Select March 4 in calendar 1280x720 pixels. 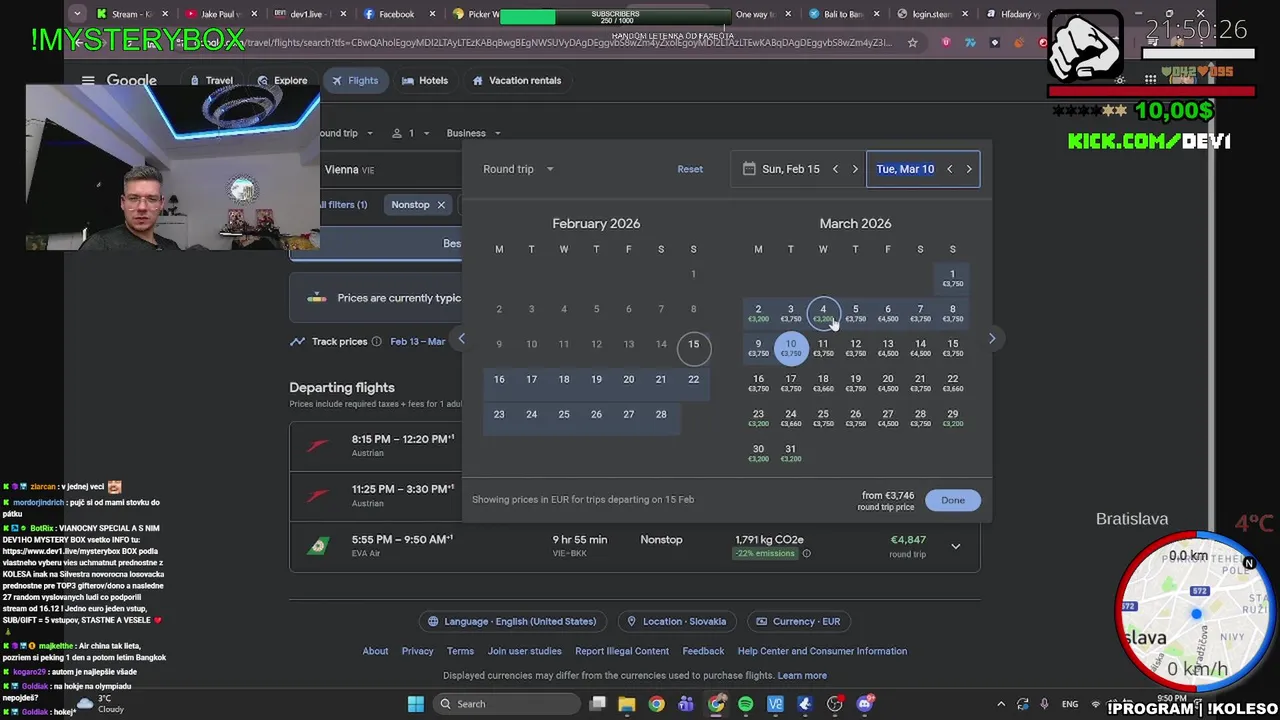823,314
